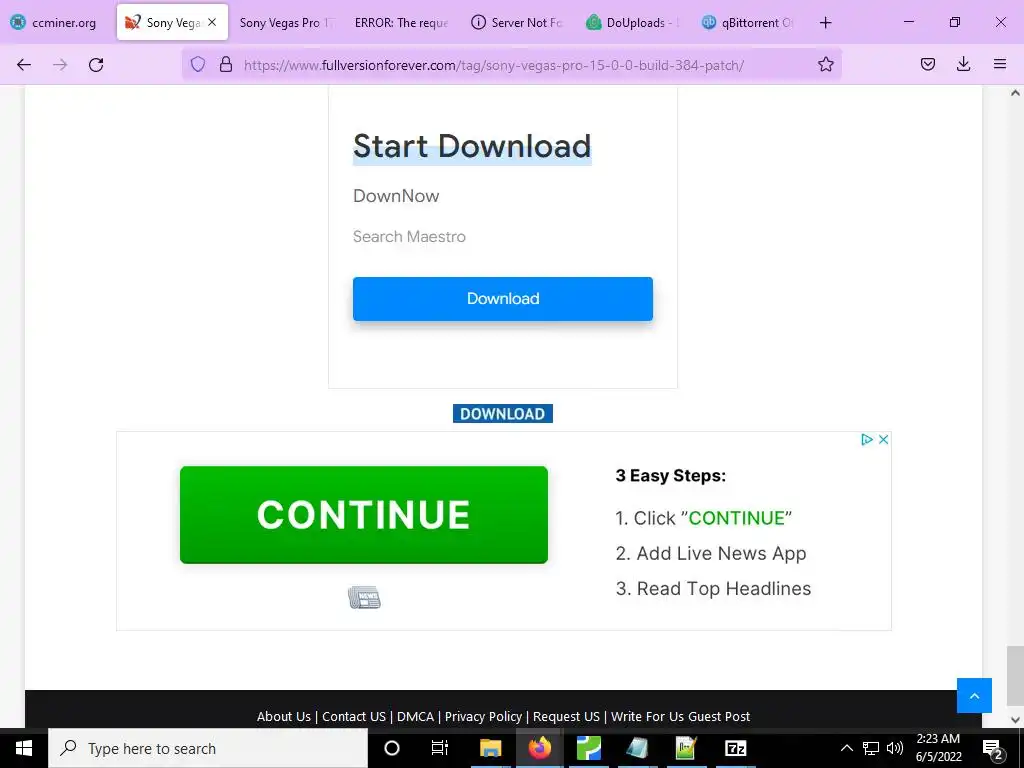Open Cortana circle icon on taskbar

point(392,748)
